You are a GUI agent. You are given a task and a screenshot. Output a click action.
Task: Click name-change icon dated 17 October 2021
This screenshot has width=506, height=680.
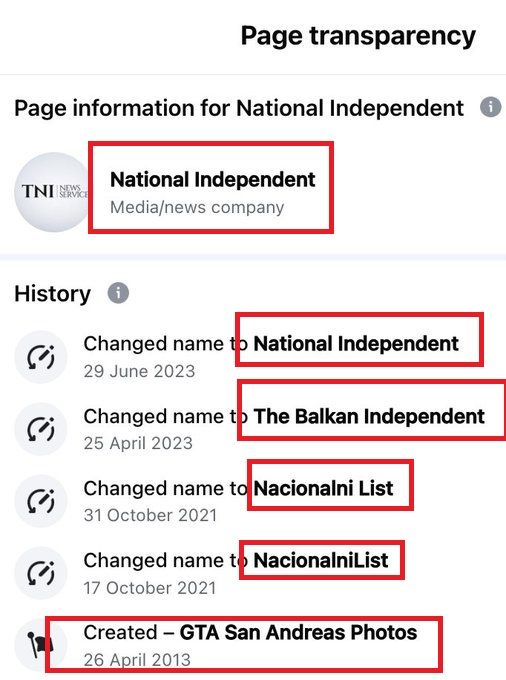pos(41,573)
